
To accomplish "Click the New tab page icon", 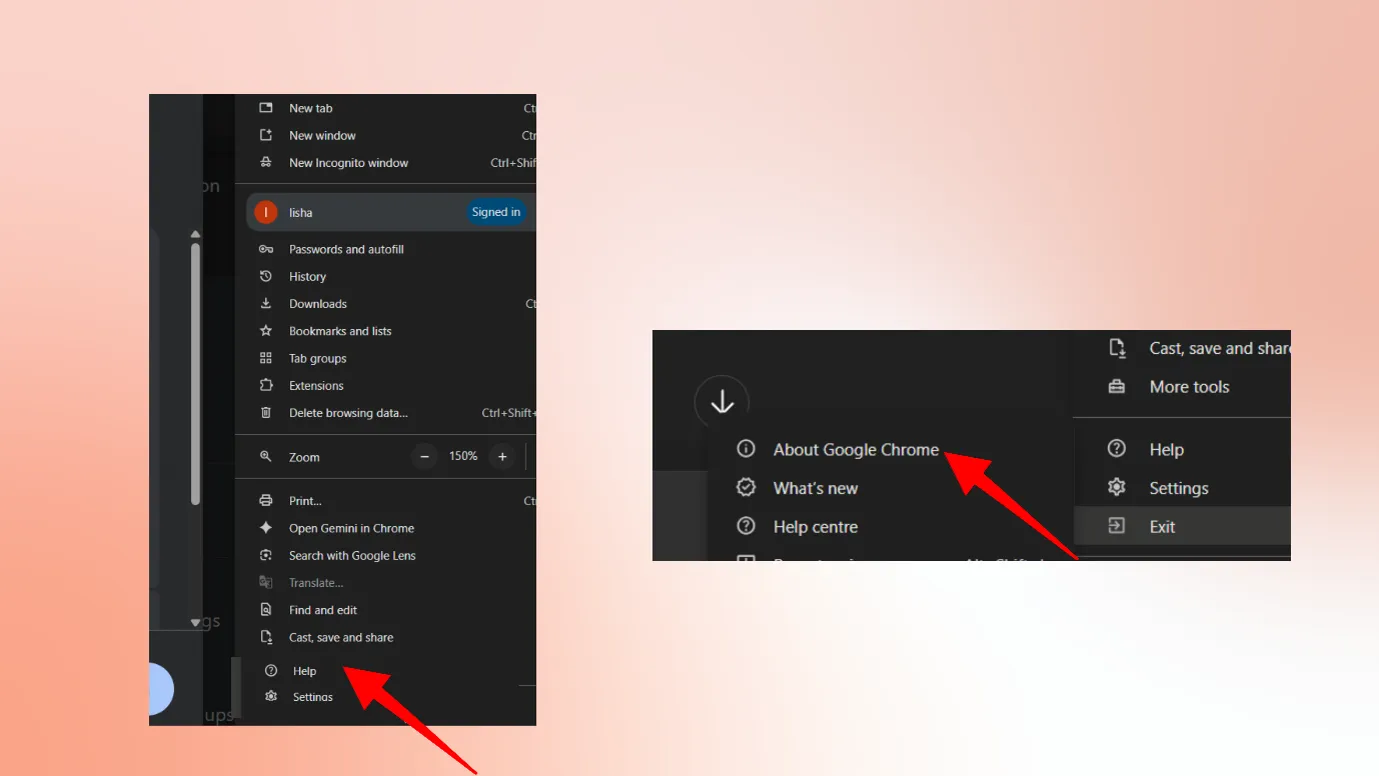I will 266,108.
